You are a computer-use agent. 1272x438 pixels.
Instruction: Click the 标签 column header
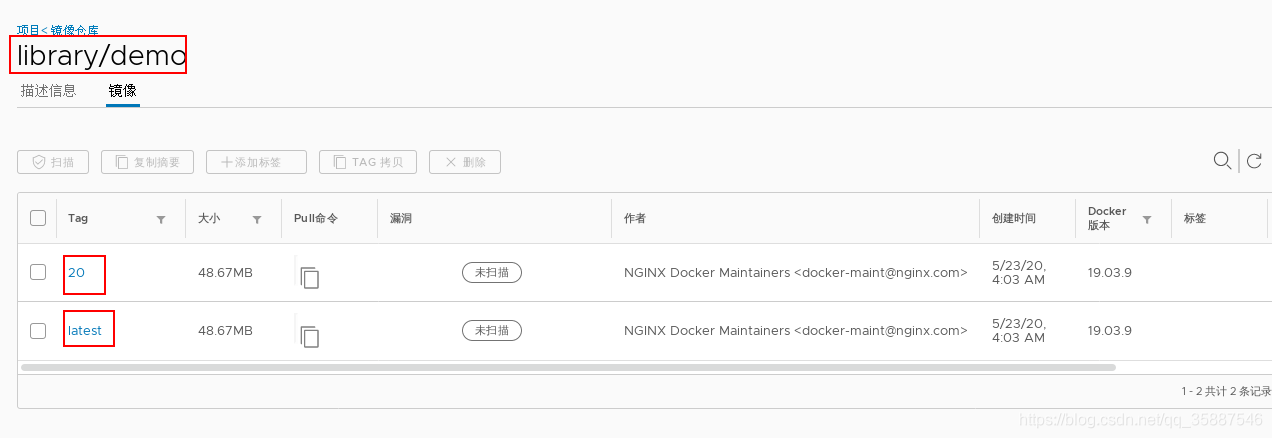(1195, 218)
